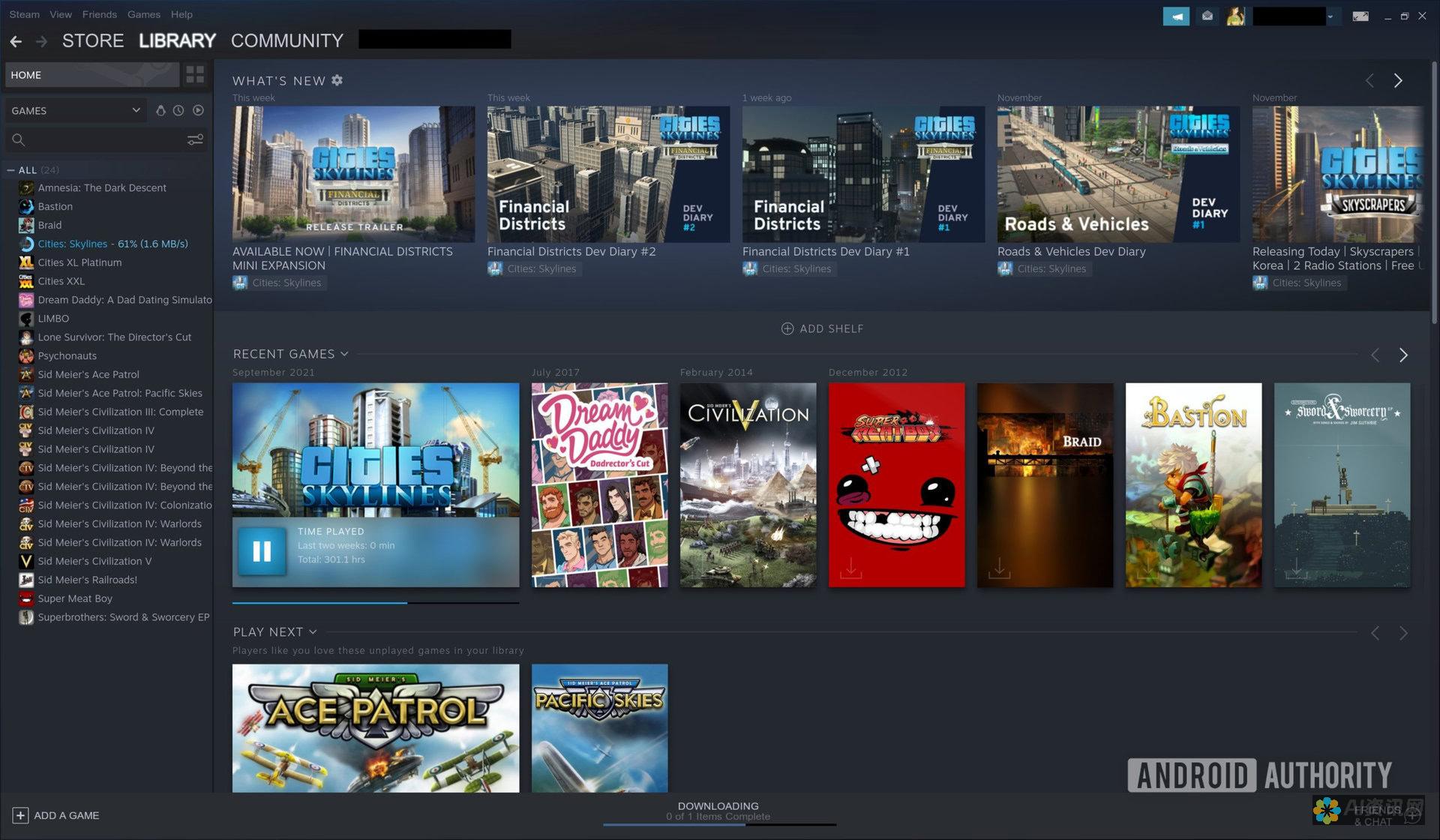Expand the Games category dropdown

134,110
